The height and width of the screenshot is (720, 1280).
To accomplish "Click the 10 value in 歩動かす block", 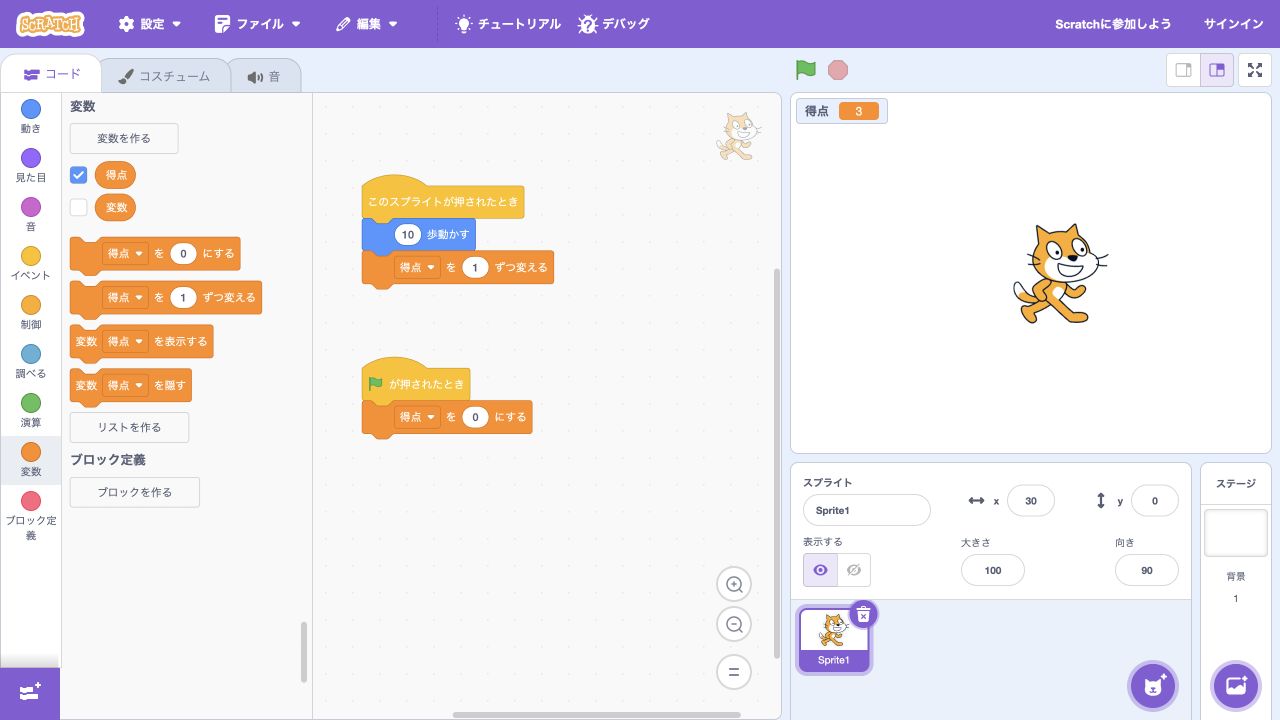I will [x=407, y=235].
